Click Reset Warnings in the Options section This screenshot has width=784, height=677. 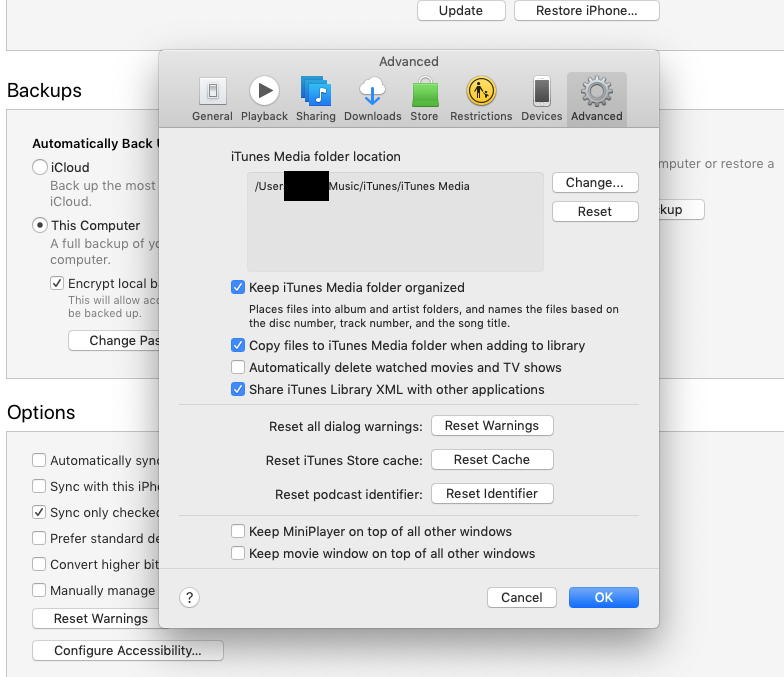tap(96, 618)
